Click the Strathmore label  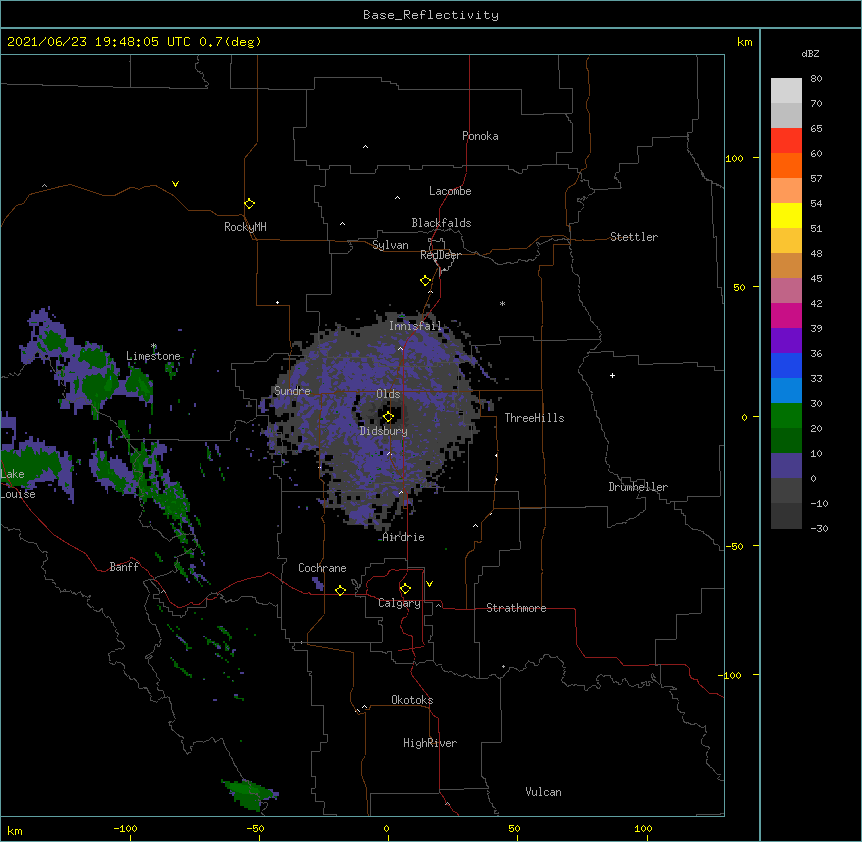(x=516, y=608)
